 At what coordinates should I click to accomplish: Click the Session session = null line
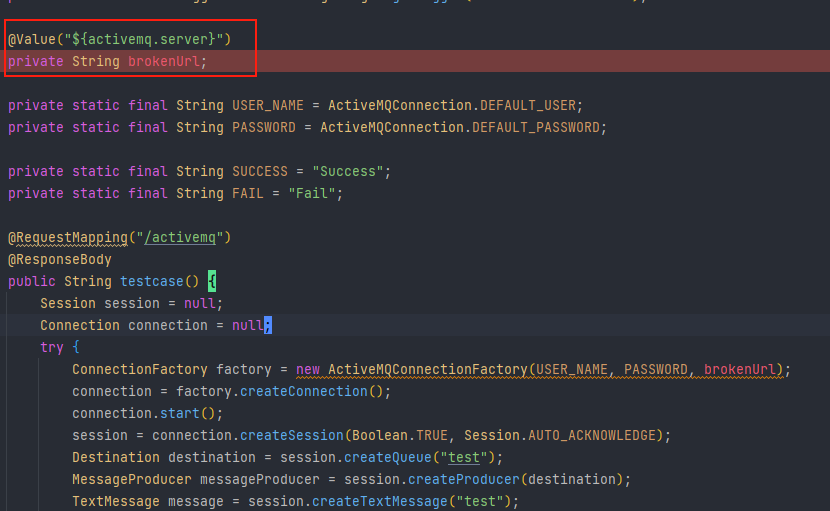131,304
